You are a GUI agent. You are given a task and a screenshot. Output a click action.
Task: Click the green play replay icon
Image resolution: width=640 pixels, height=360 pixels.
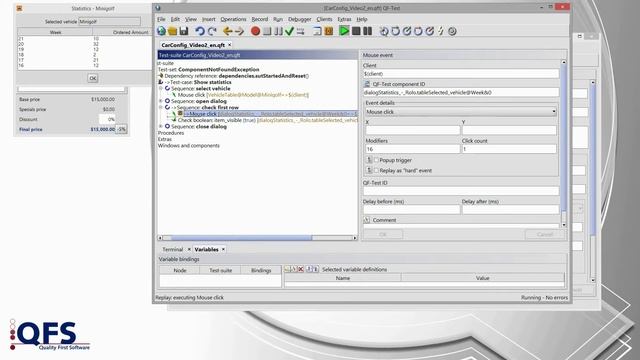(344, 31)
